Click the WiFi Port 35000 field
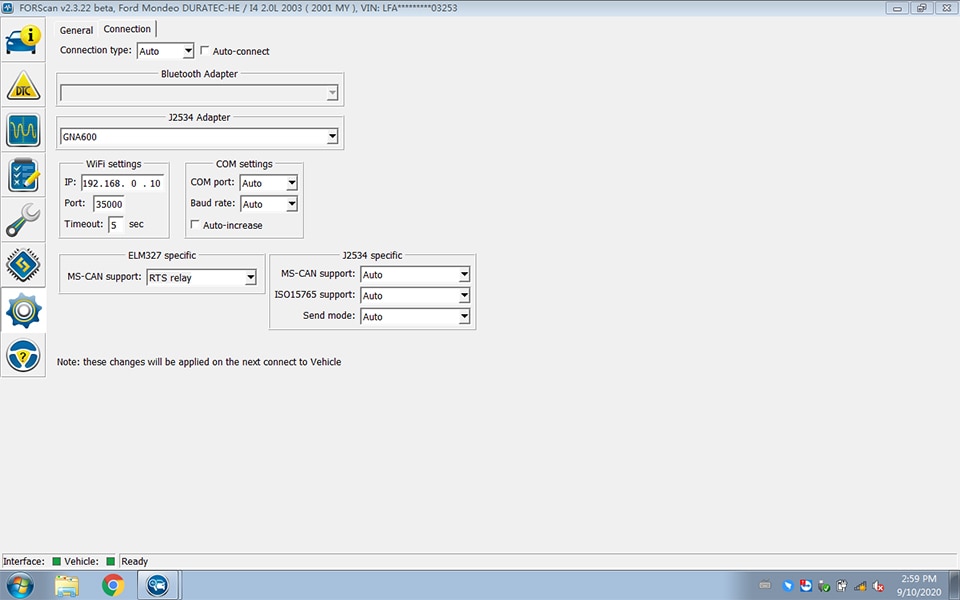The image size is (960, 600). [x=109, y=204]
